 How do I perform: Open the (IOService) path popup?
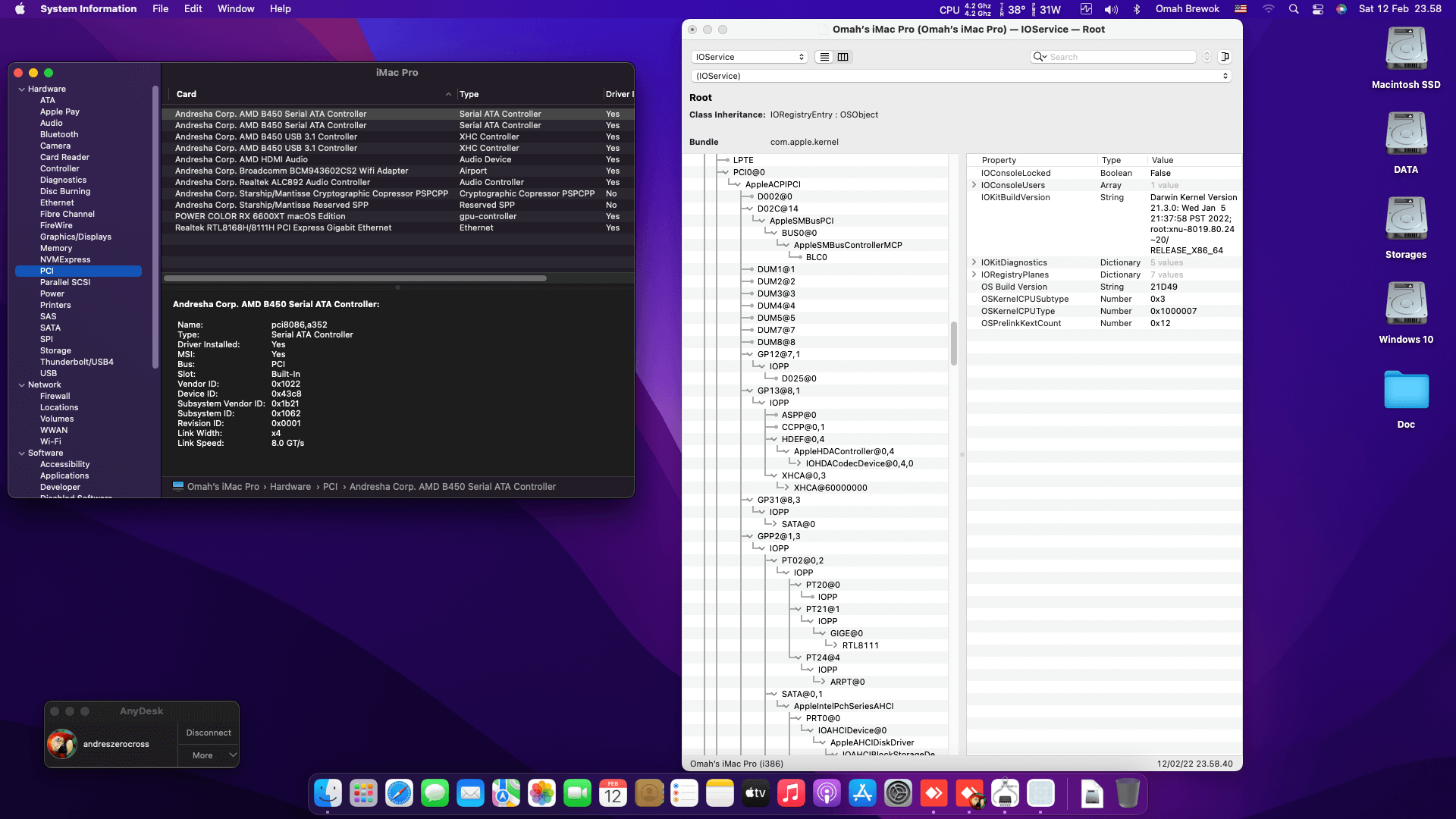click(x=961, y=76)
